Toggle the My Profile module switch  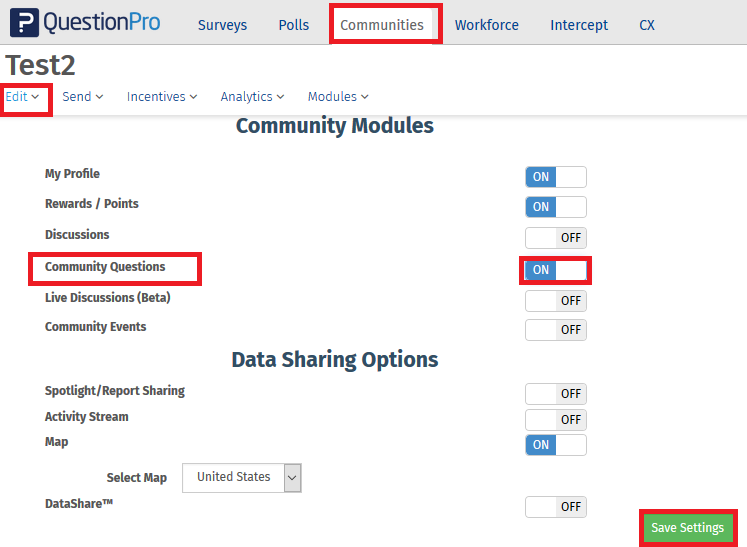tap(555, 177)
